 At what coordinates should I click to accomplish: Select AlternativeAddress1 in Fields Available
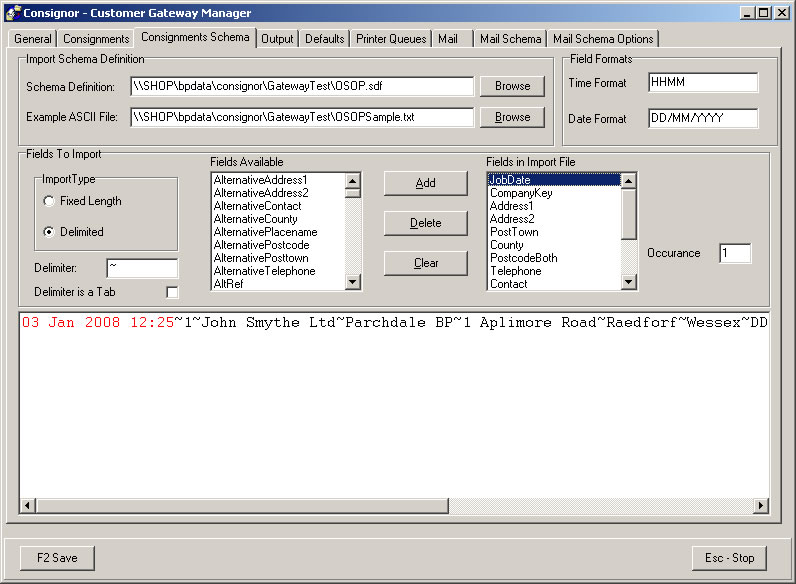coord(278,180)
